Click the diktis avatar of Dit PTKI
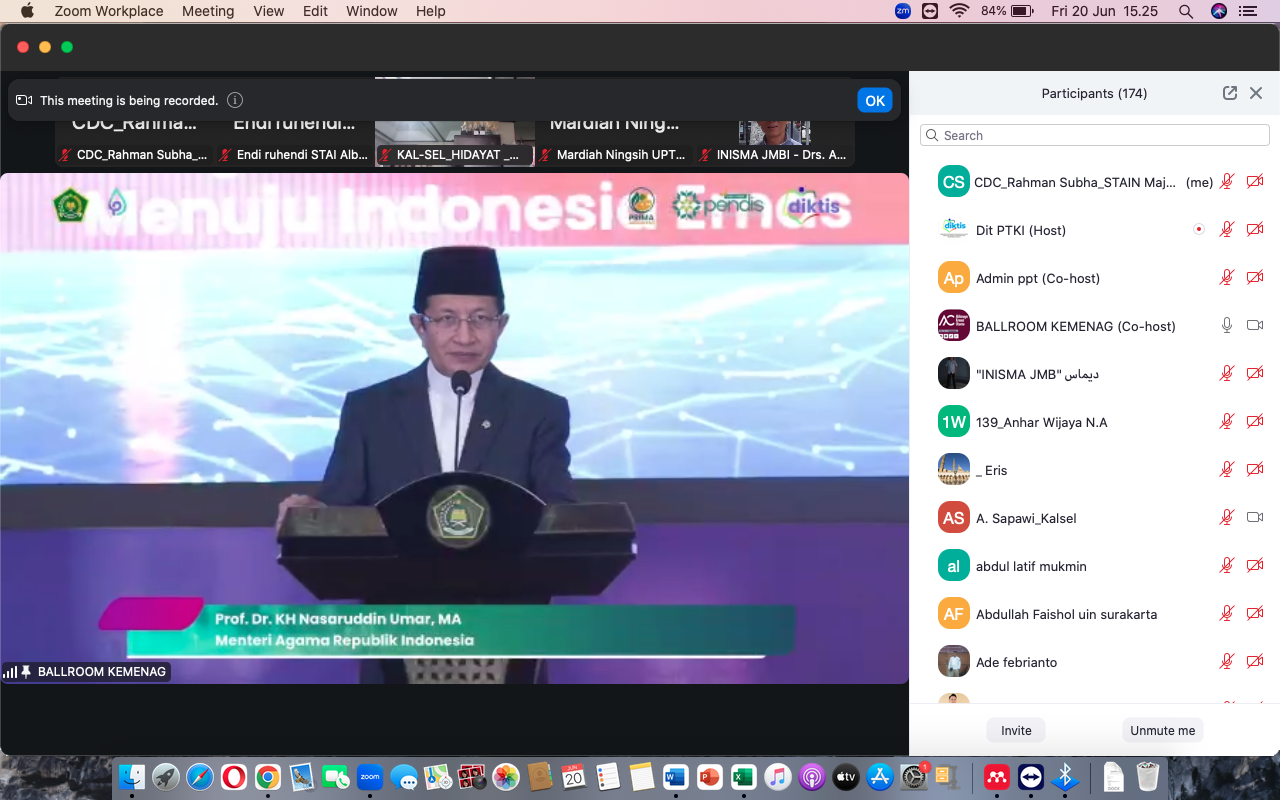 click(x=954, y=230)
